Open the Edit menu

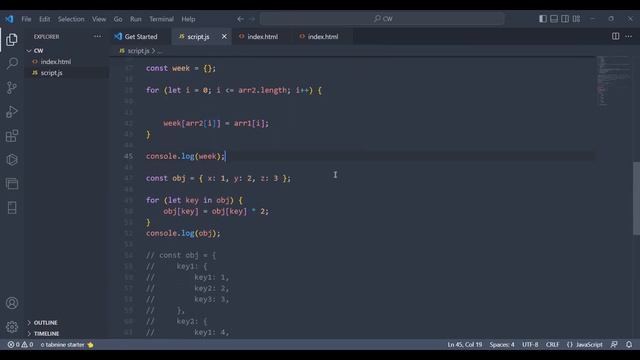(44, 19)
